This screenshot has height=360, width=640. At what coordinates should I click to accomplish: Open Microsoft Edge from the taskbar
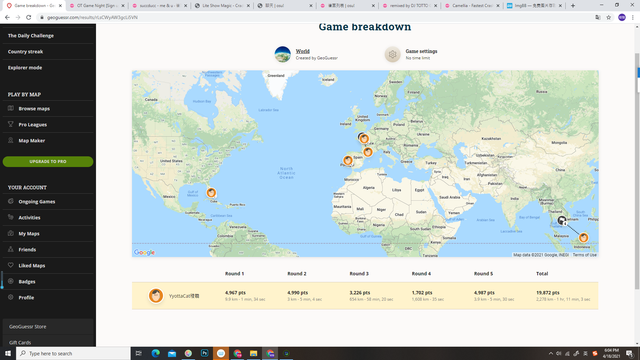click(156, 353)
